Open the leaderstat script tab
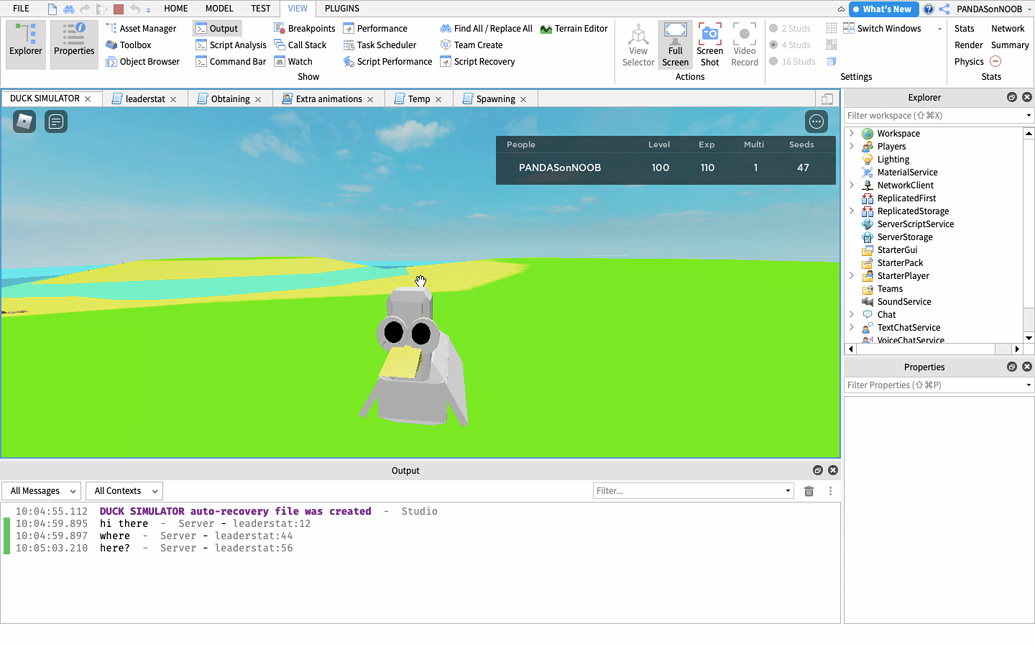Viewport: 1035px width, 646px height. pyautogui.click(x=145, y=98)
